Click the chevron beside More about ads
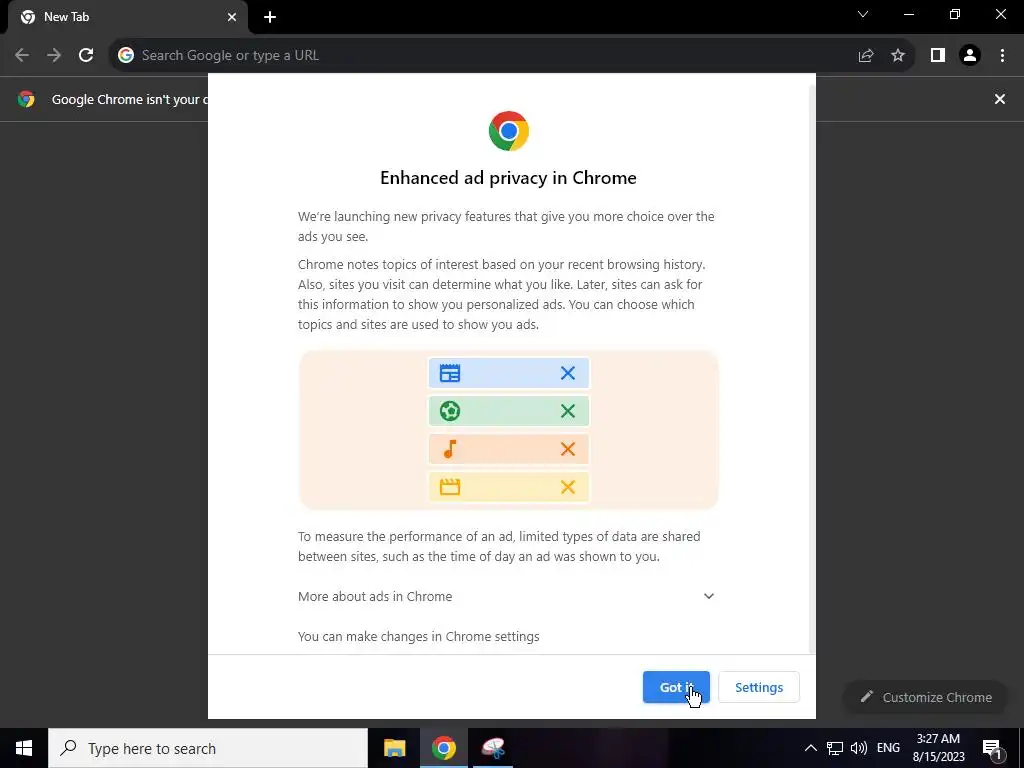1024x768 pixels. coord(709,596)
